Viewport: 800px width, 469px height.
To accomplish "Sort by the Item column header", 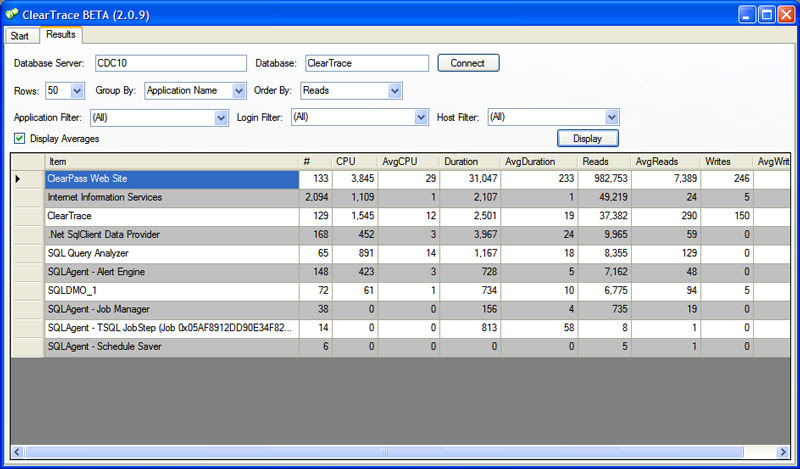I will tap(171, 162).
